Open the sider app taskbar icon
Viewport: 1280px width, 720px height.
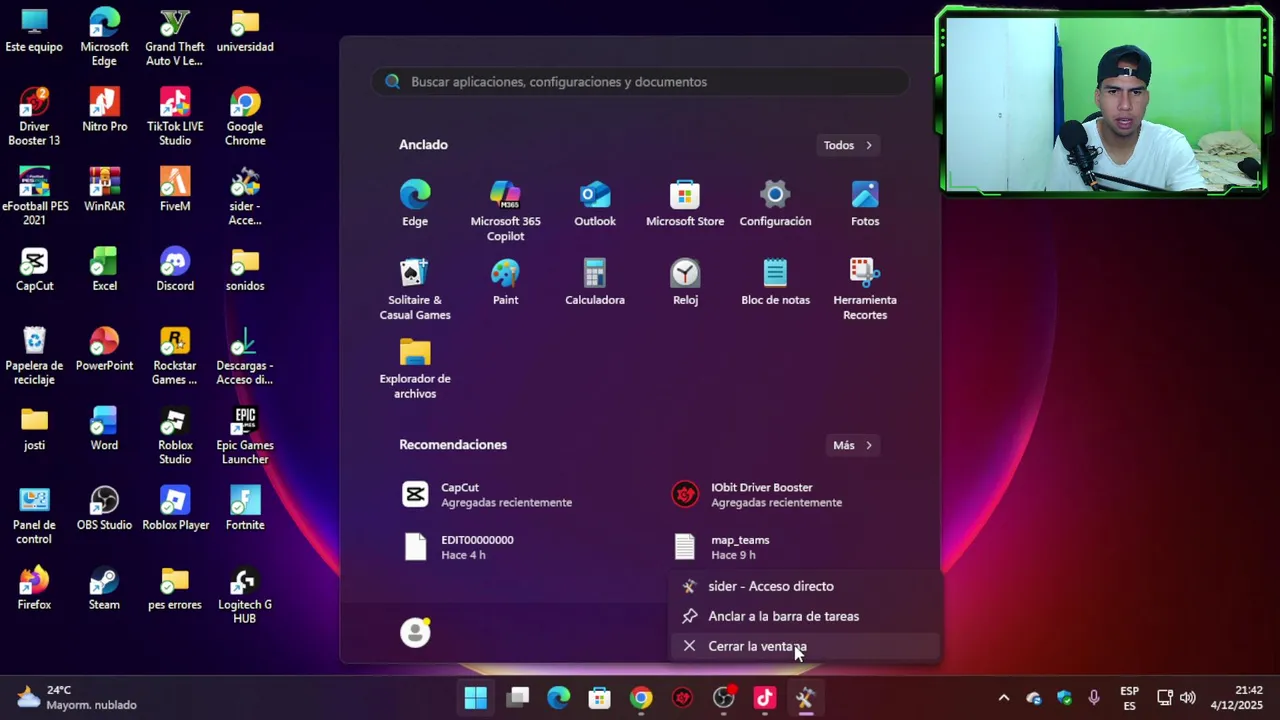tap(806, 698)
